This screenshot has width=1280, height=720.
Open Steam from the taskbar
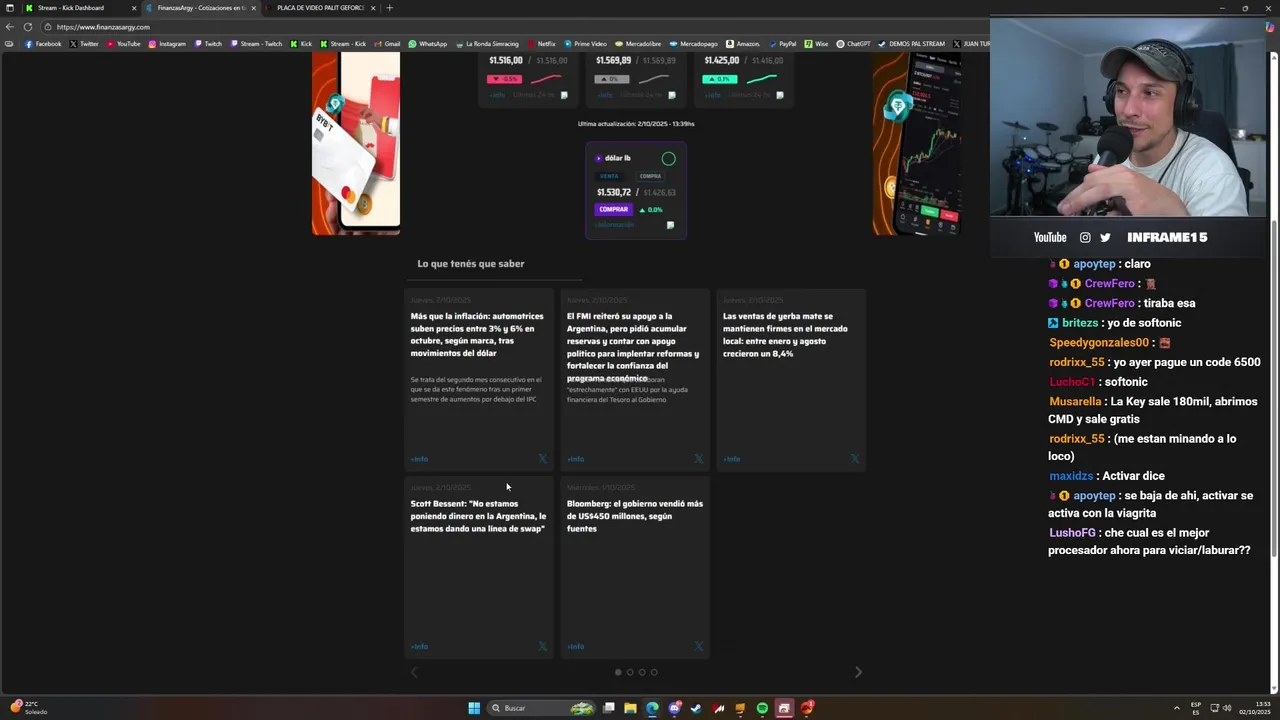pyautogui.click(x=696, y=708)
